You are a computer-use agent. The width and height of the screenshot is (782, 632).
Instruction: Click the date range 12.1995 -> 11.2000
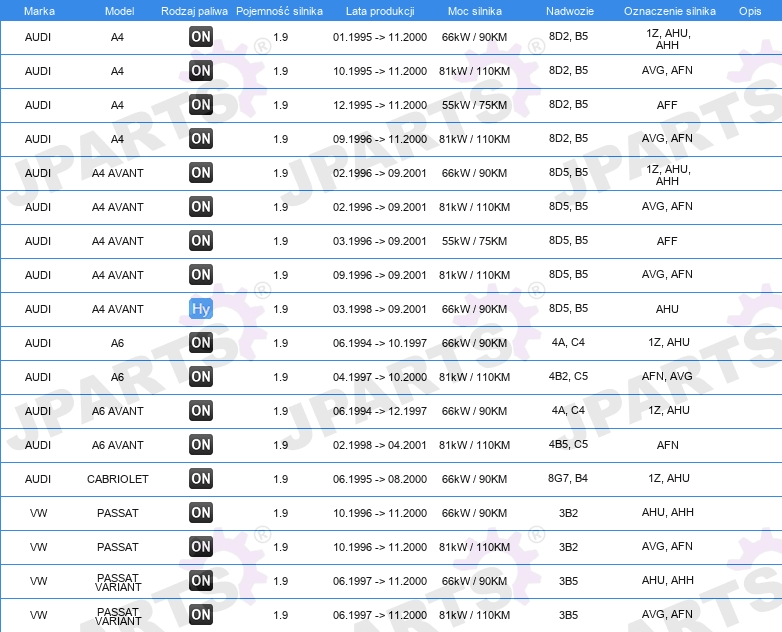pos(380,105)
